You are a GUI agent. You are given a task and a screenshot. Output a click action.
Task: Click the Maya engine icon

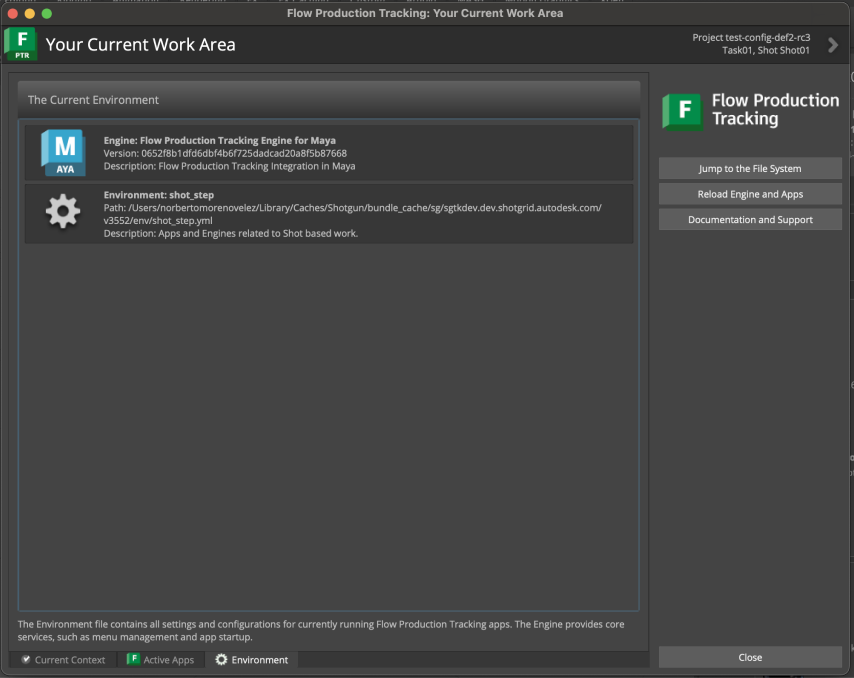(x=64, y=152)
